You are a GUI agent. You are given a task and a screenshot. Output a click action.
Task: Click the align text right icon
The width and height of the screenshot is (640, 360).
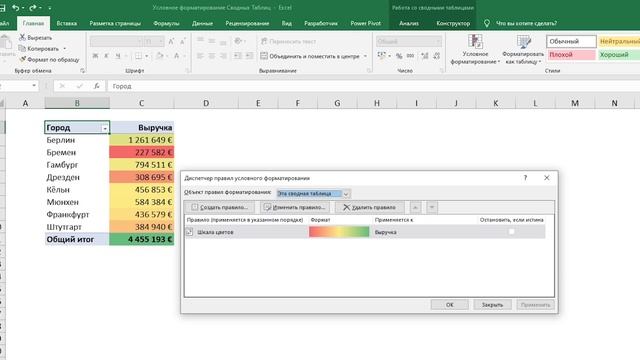click(x=223, y=56)
